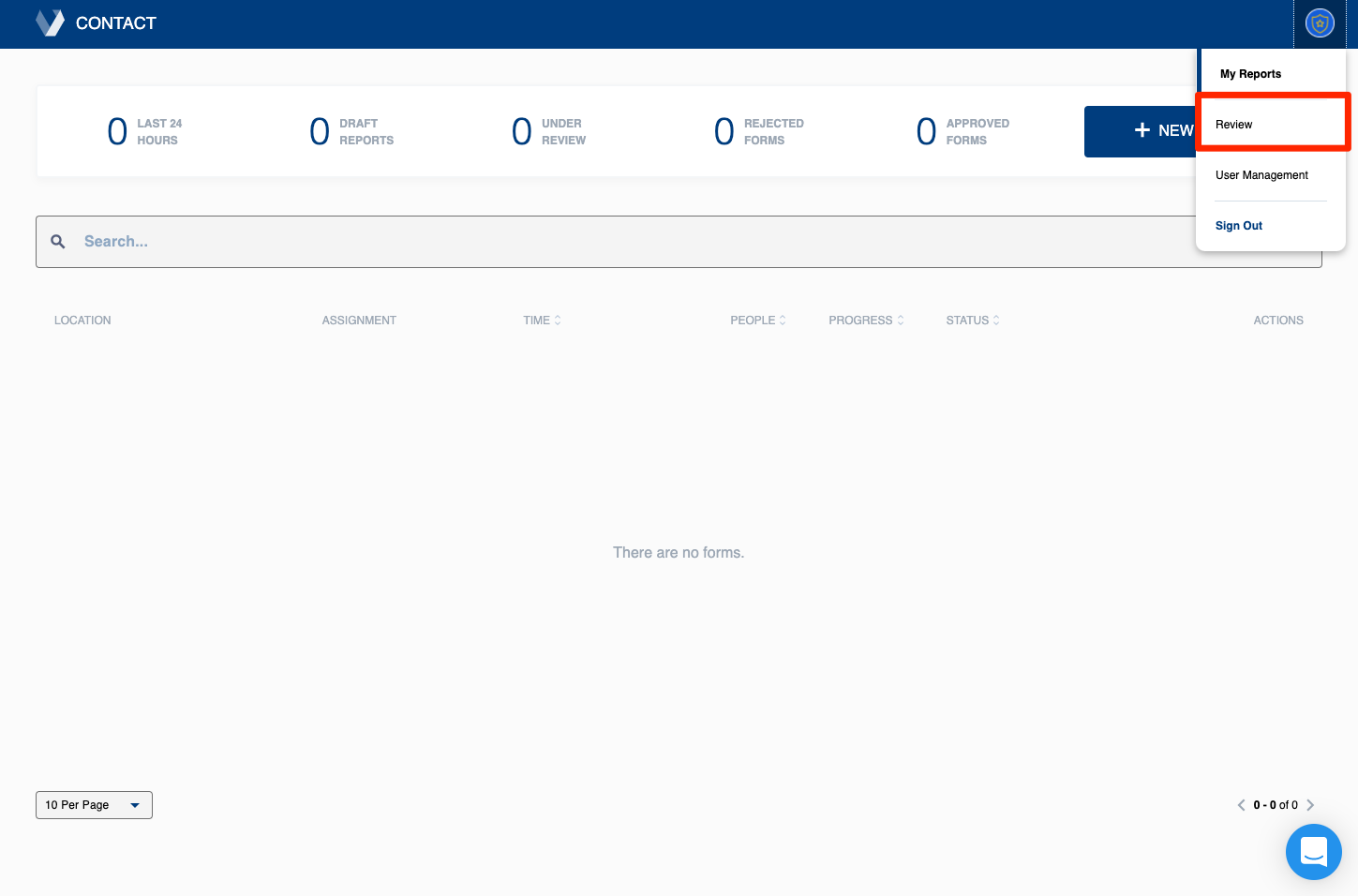Viewport: 1358px width, 896px height.
Task: Sign Out of the application
Action: [1239, 226]
